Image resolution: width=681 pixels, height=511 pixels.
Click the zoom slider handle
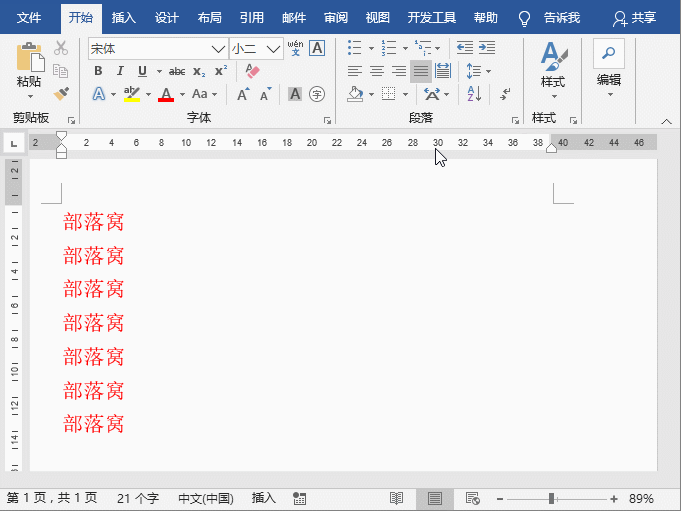point(551,499)
